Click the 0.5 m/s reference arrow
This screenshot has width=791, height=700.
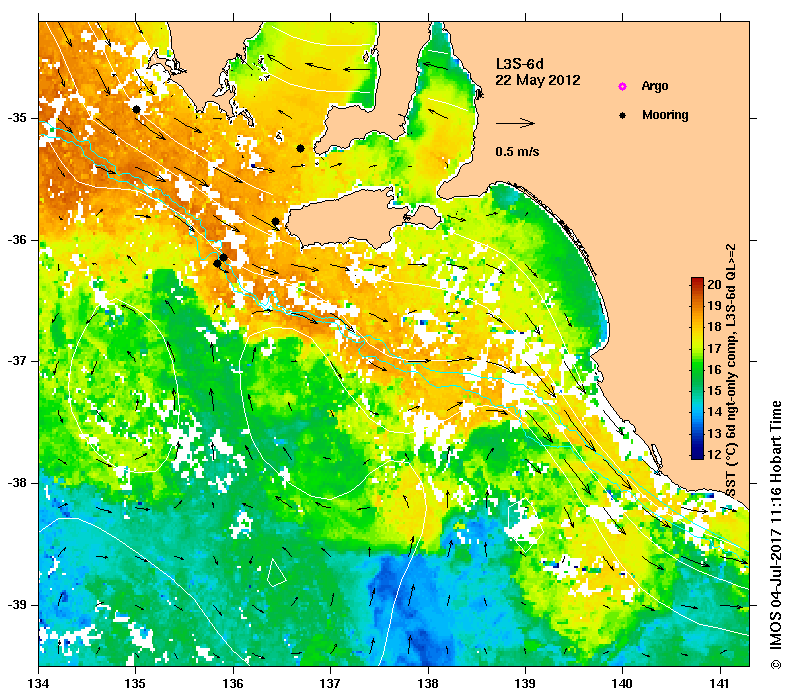pyautogui.click(x=515, y=123)
